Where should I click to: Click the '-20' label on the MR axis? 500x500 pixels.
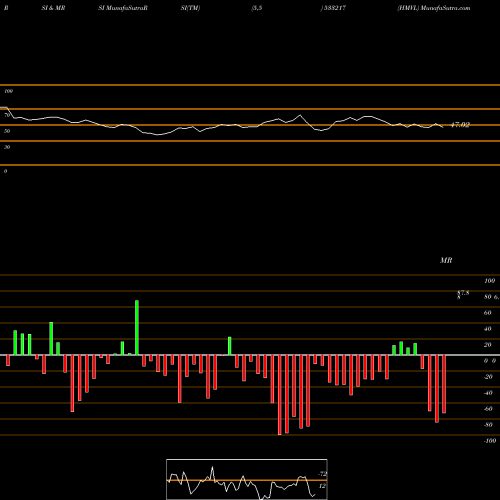click(x=488, y=377)
